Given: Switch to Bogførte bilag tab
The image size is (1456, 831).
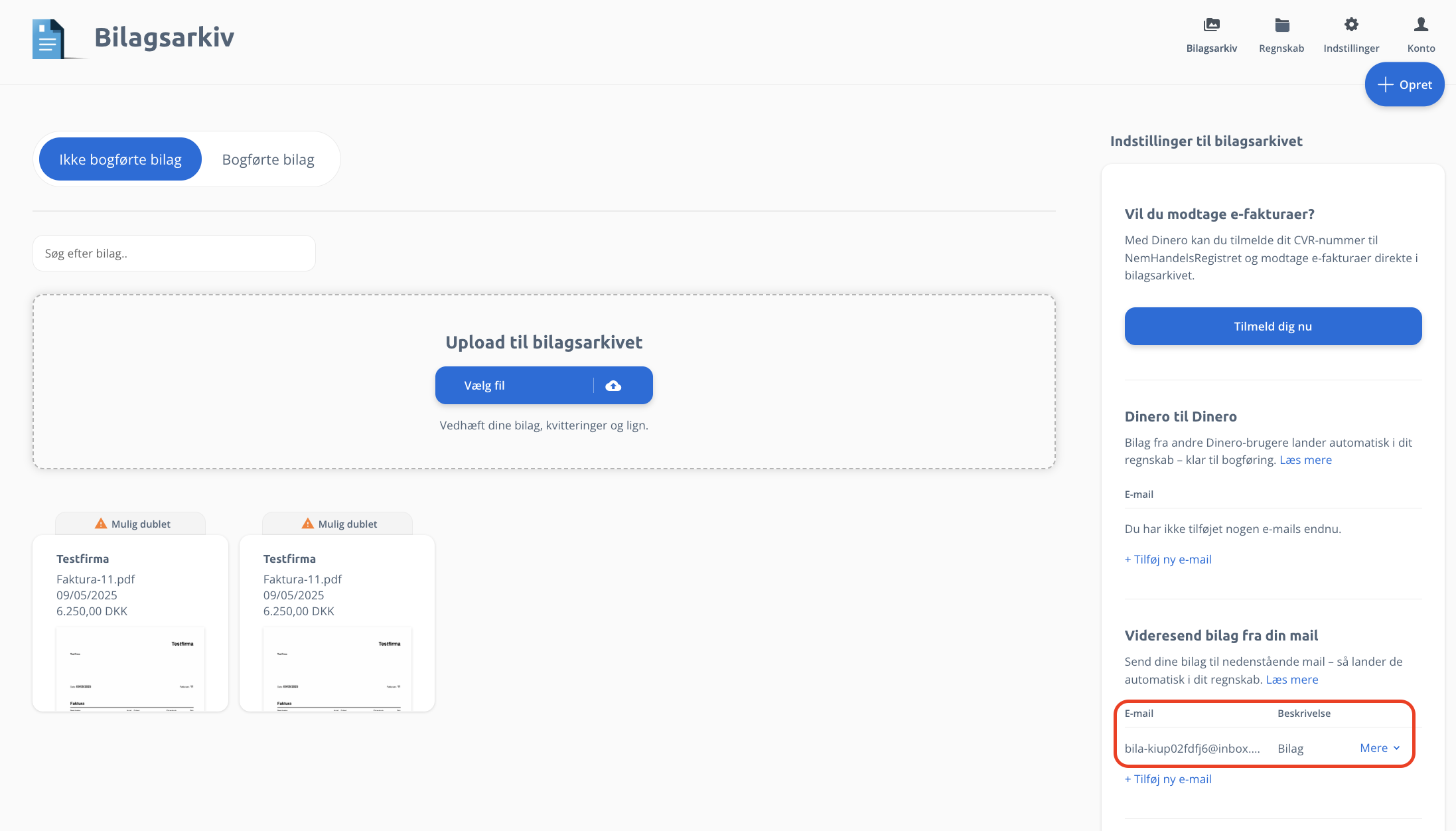Looking at the screenshot, I should (268, 159).
